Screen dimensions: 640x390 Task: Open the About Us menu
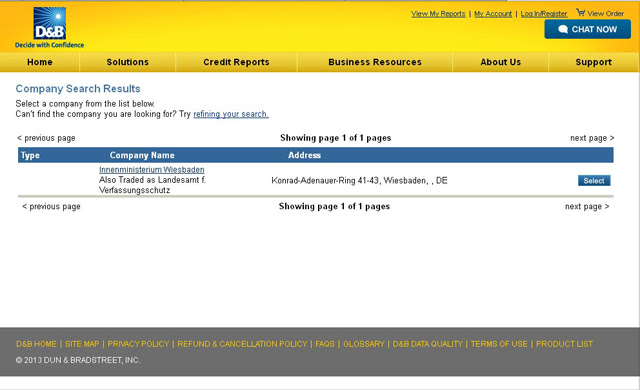[500, 62]
